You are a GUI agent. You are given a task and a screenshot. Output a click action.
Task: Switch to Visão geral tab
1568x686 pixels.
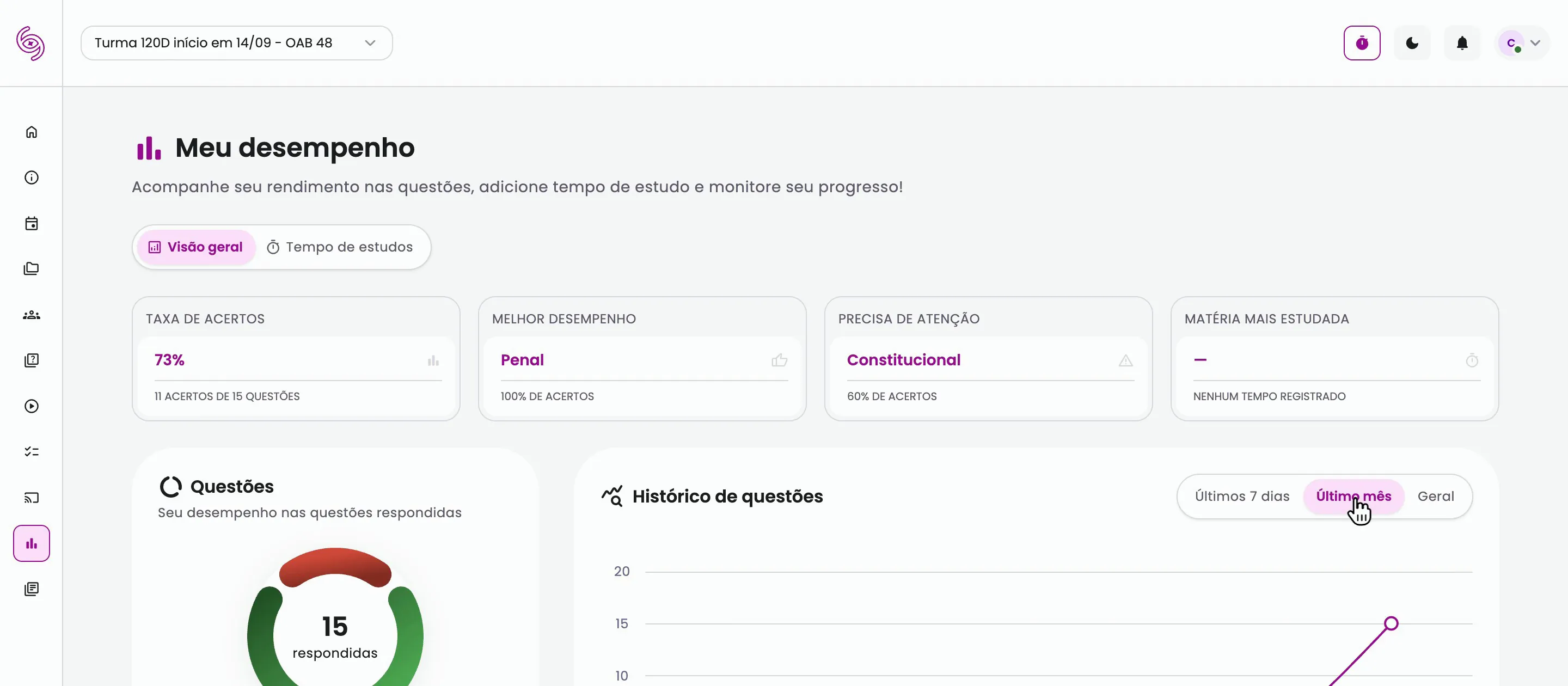point(196,247)
